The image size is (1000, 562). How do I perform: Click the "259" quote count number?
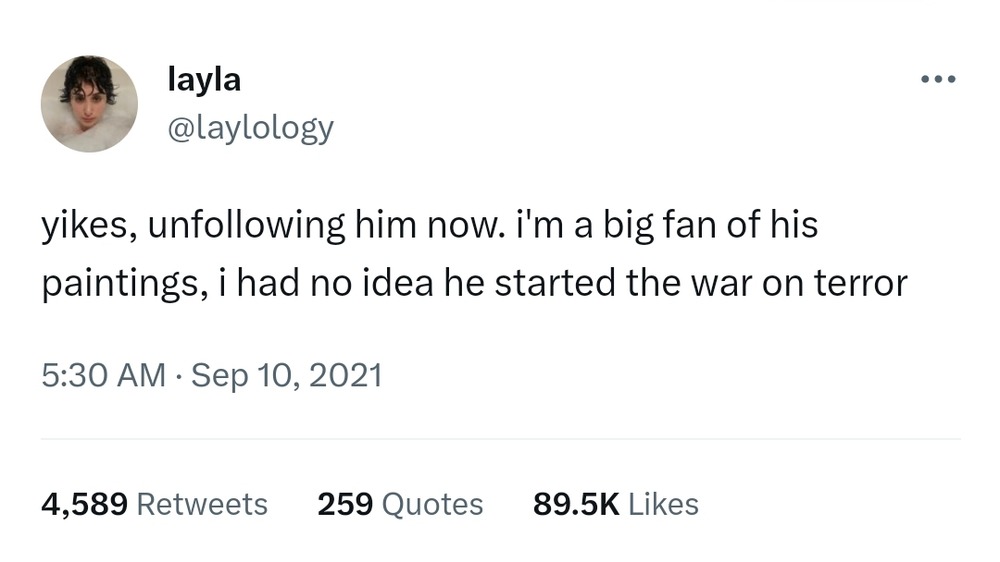coord(345,504)
